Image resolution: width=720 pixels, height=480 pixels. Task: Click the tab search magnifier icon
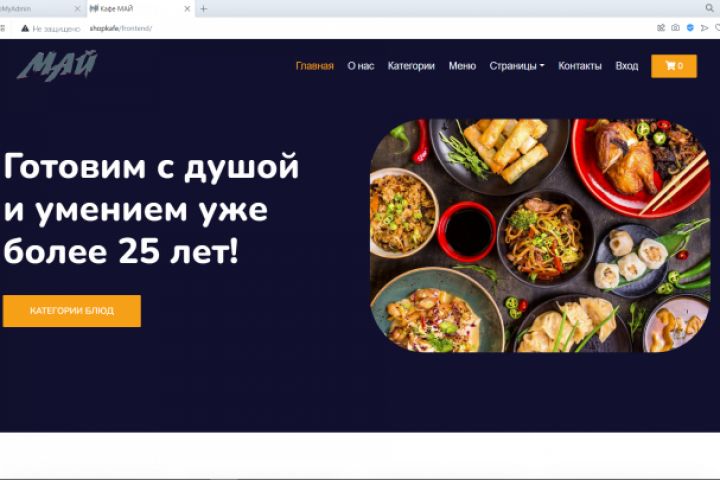709,8
